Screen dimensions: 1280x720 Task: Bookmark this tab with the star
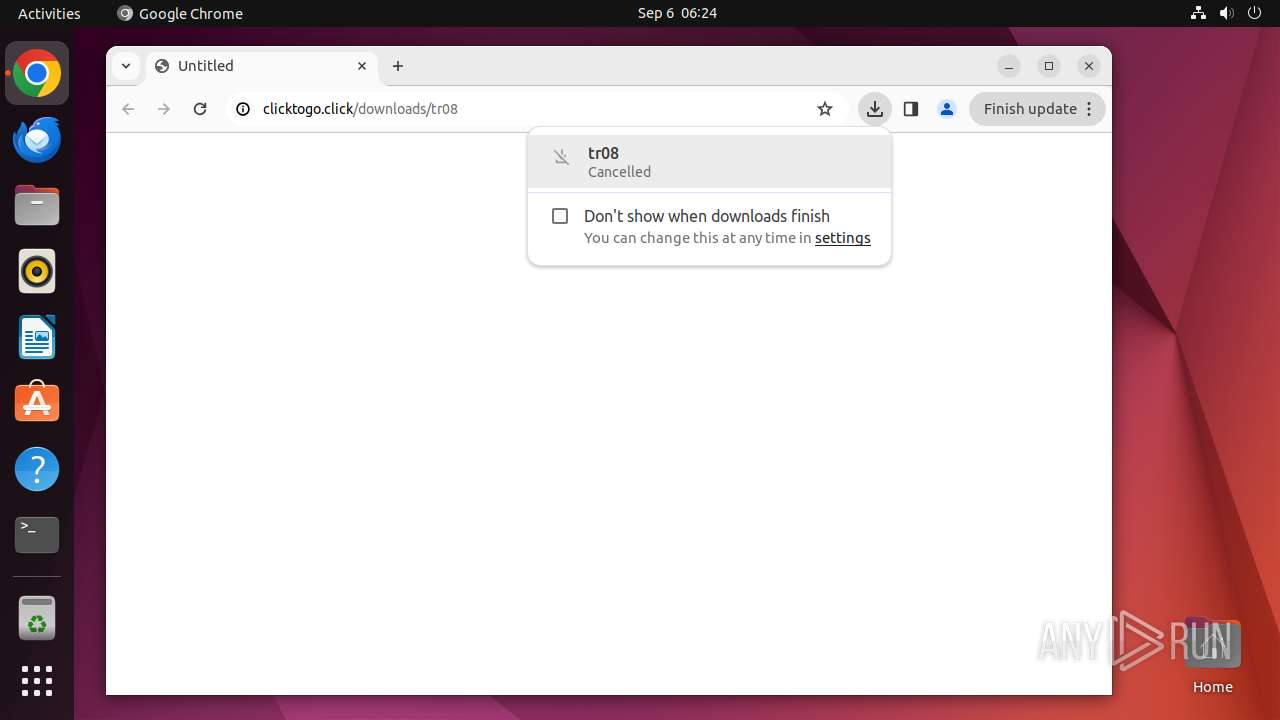tap(825, 109)
